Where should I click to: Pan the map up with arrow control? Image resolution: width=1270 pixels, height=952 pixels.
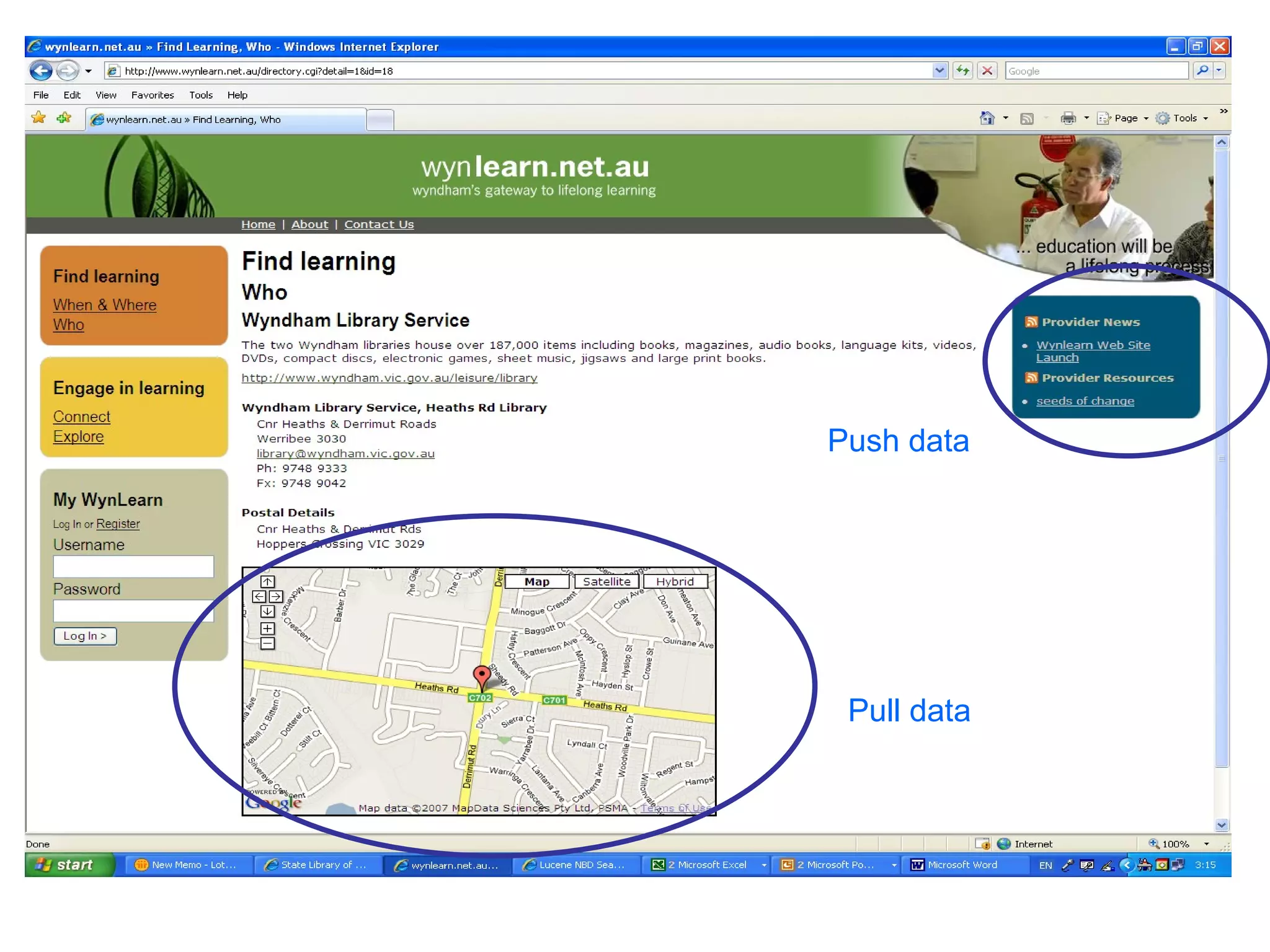(x=267, y=581)
